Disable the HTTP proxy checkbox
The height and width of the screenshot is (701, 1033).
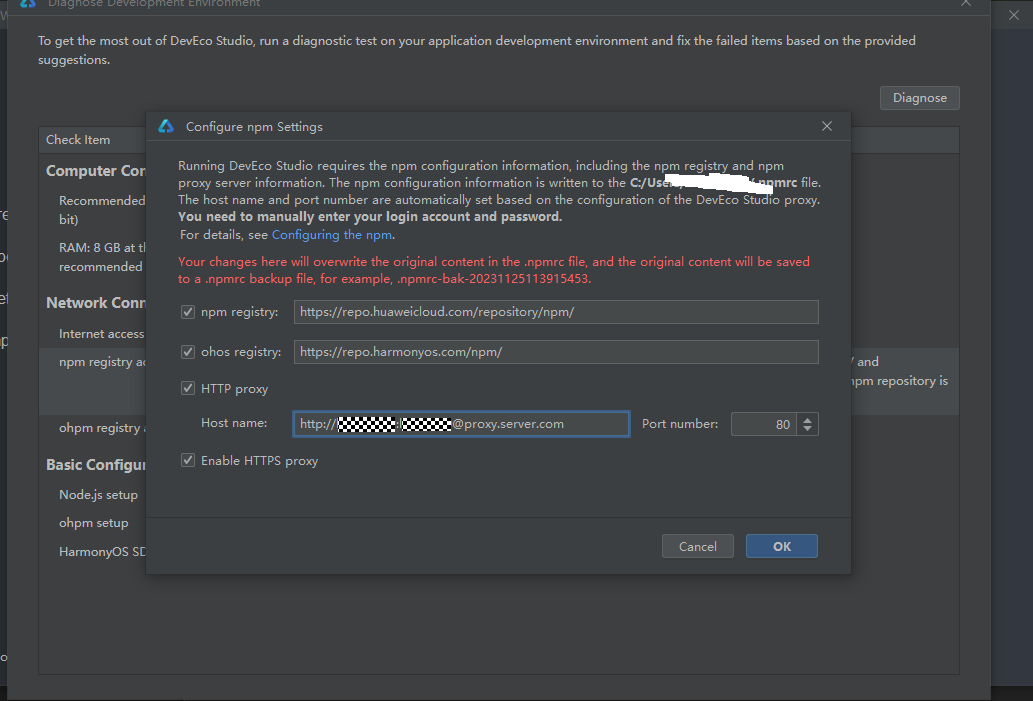(x=188, y=389)
